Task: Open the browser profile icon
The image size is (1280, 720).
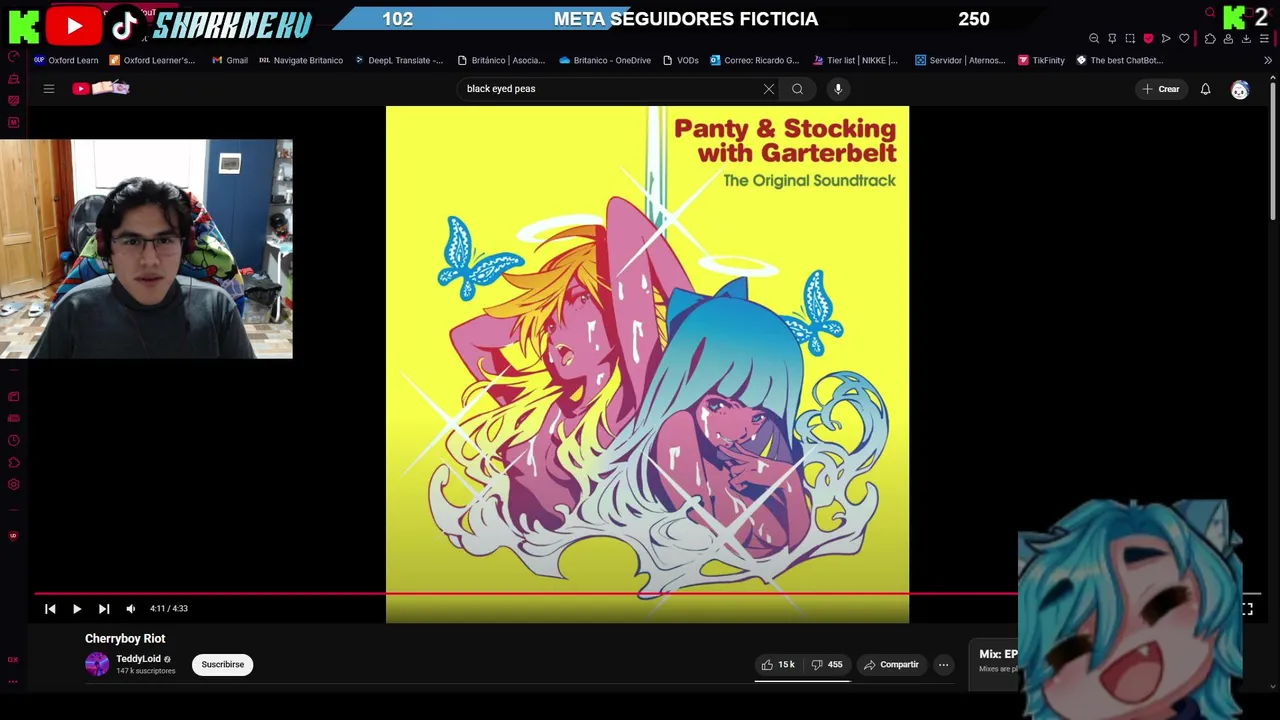Action: click(x=1228, y=39)
